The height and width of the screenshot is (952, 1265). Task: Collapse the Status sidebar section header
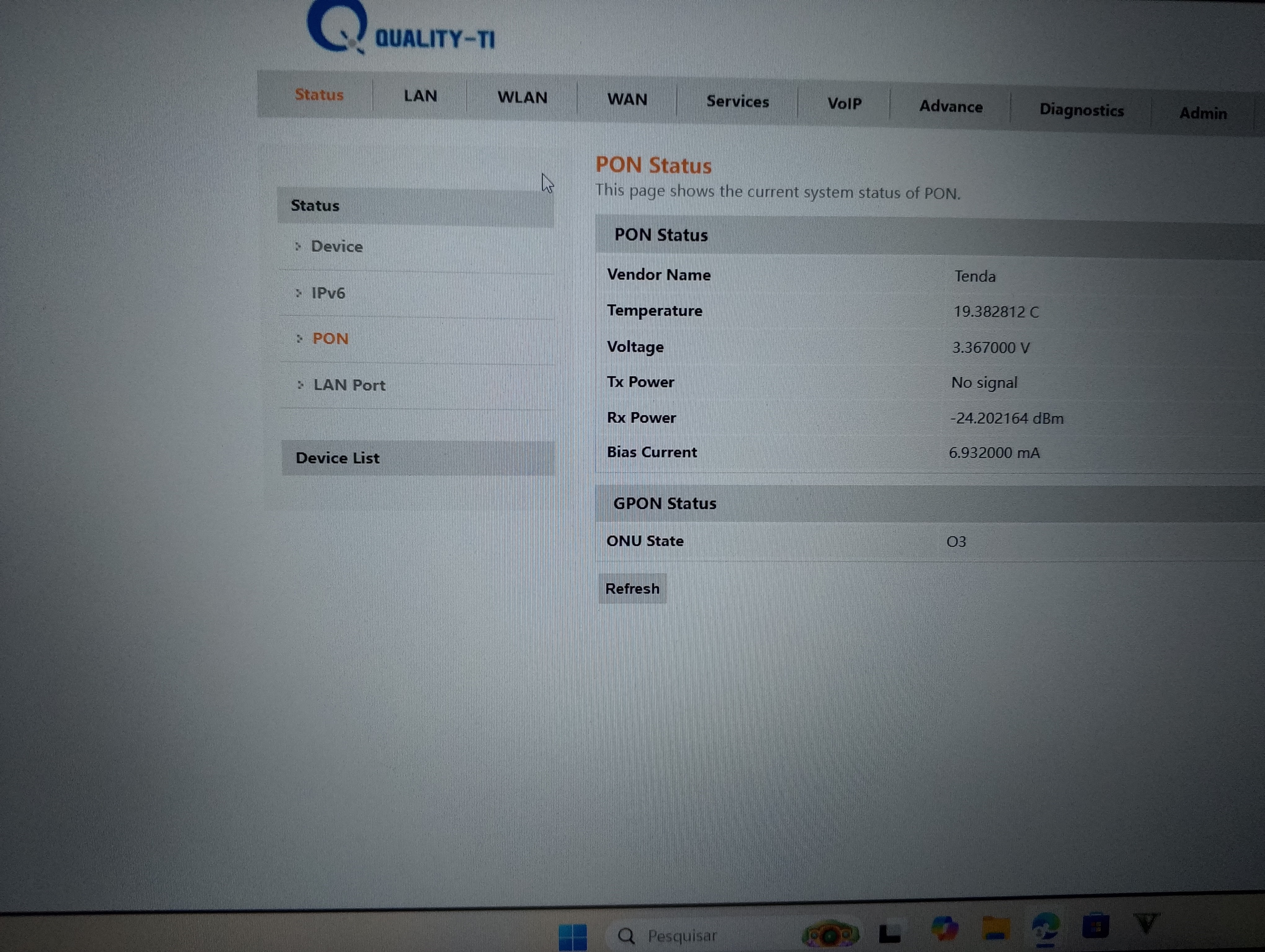coord(315,206)
